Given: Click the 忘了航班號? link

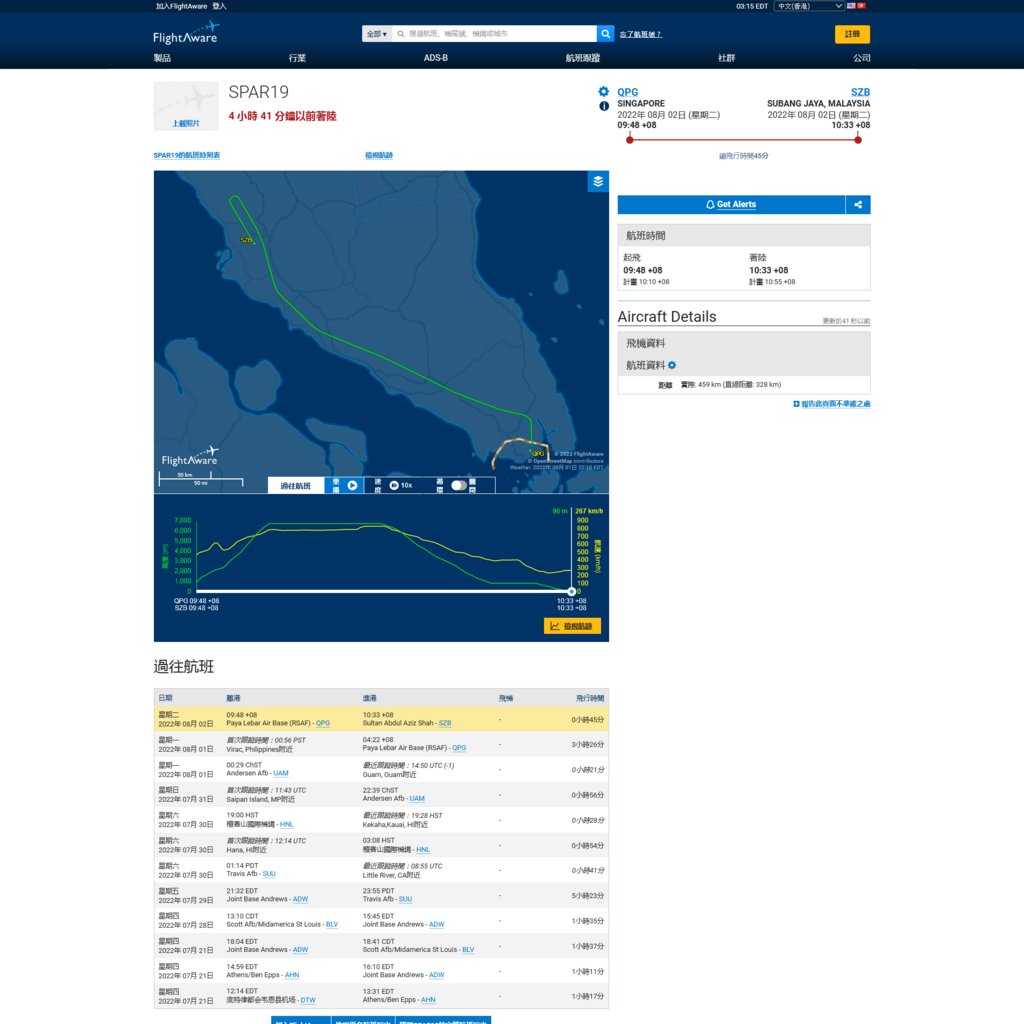Looking at the screenshot, I should [641, 34].
